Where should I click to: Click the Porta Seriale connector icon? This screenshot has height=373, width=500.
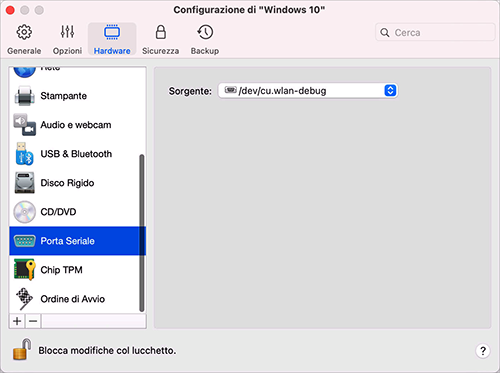[x=24, y=241]
